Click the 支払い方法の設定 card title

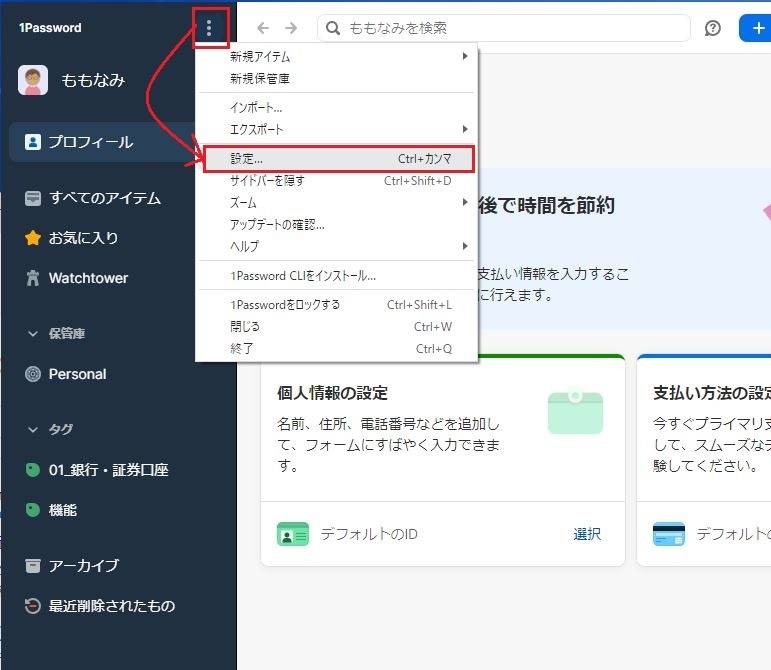(x=712, y=393)
